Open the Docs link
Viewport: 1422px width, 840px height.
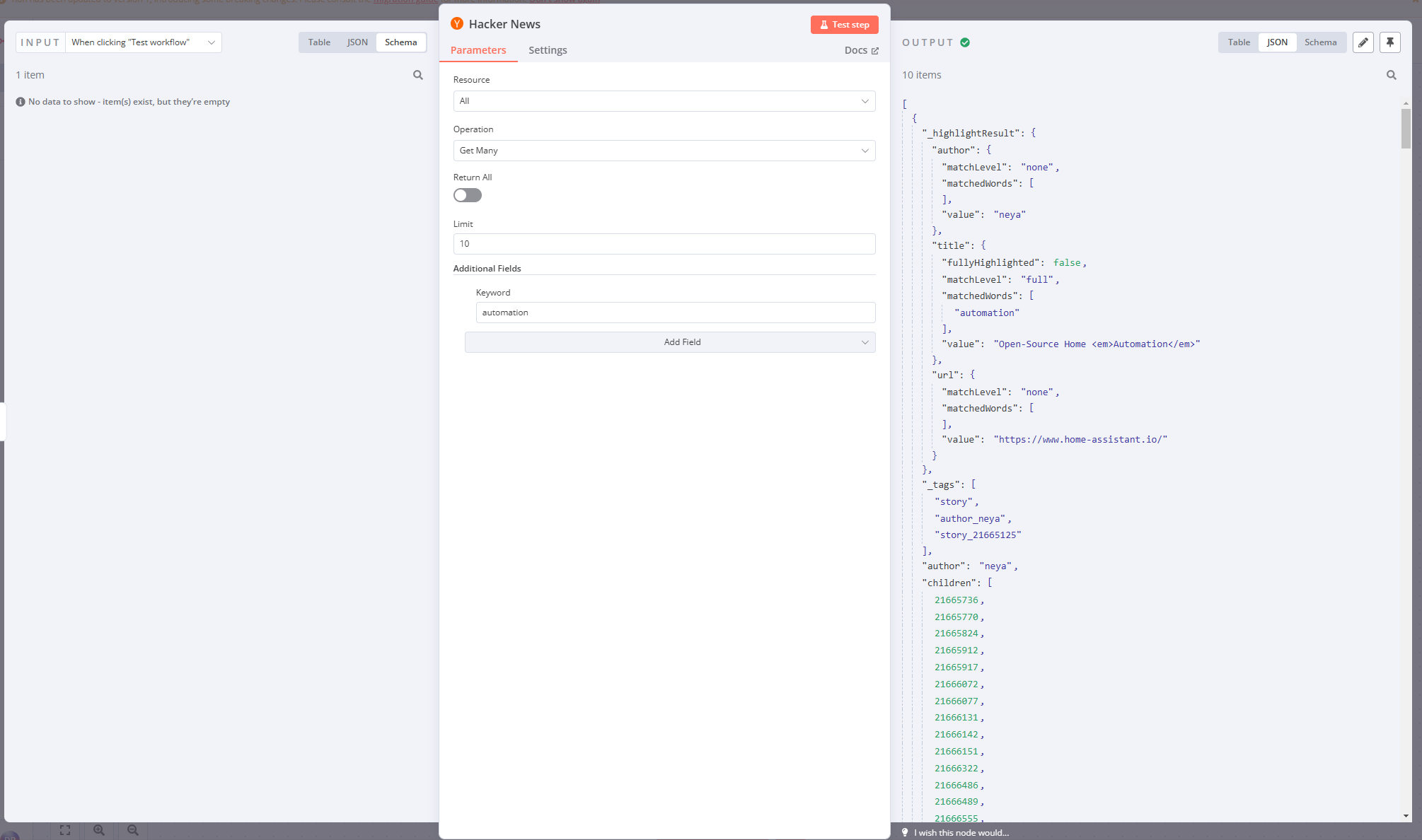coord(861,50)
